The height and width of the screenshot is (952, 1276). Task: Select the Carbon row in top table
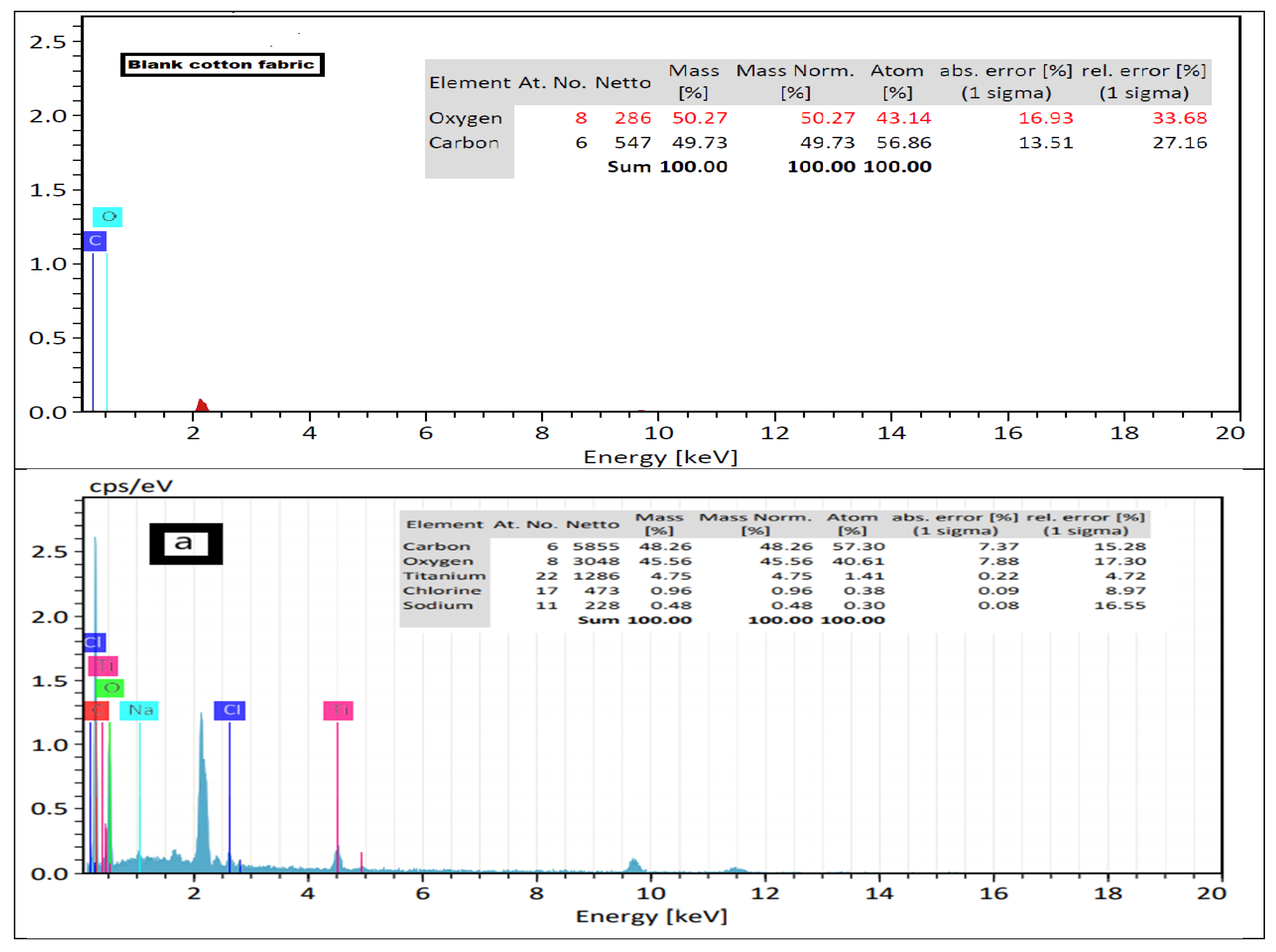(464, 143)
